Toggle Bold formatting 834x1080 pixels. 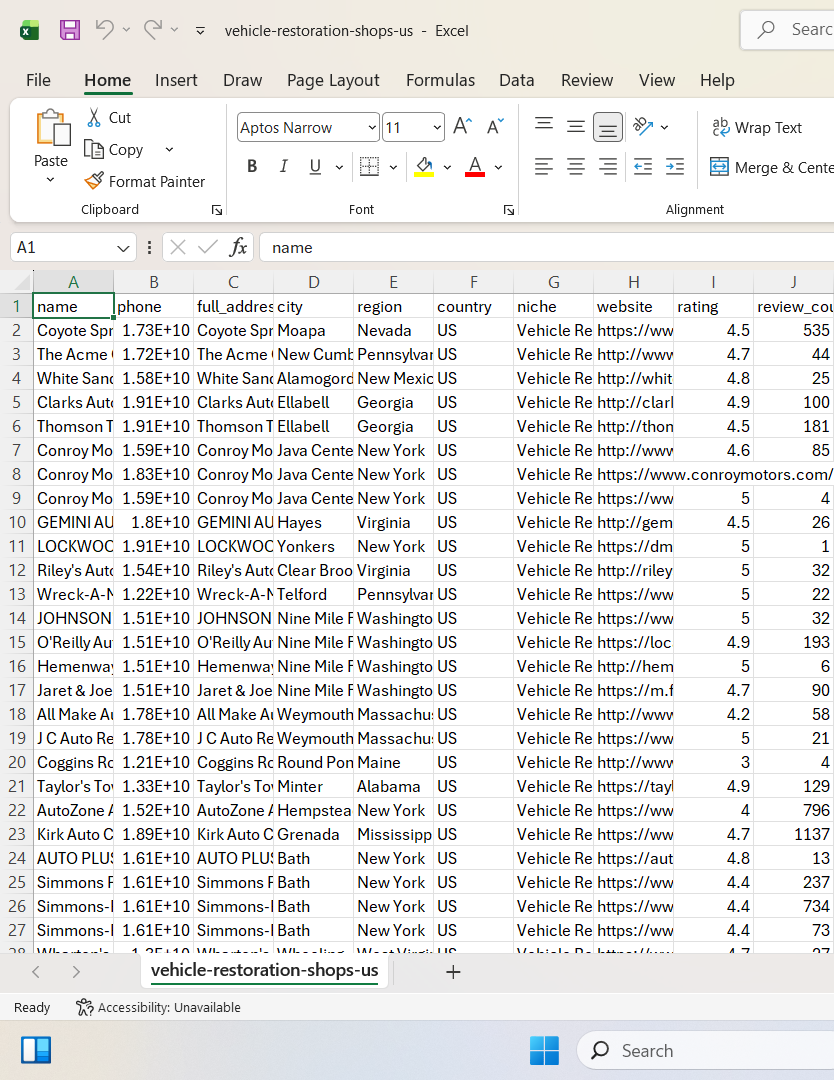pyautogui.click(x=252, y=167)
